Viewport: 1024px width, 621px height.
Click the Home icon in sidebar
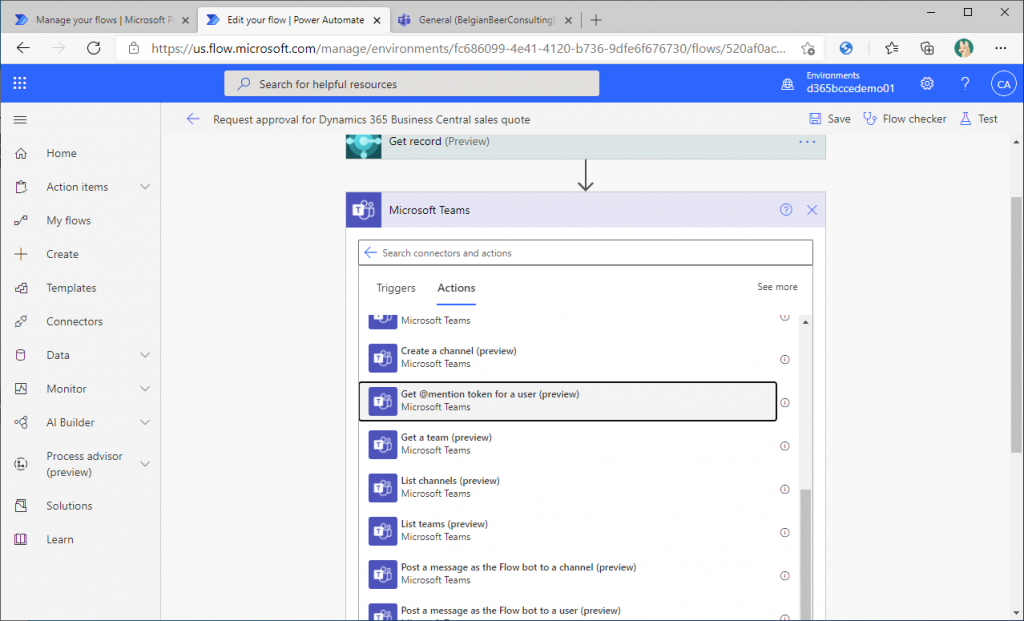tap(21, 153)
